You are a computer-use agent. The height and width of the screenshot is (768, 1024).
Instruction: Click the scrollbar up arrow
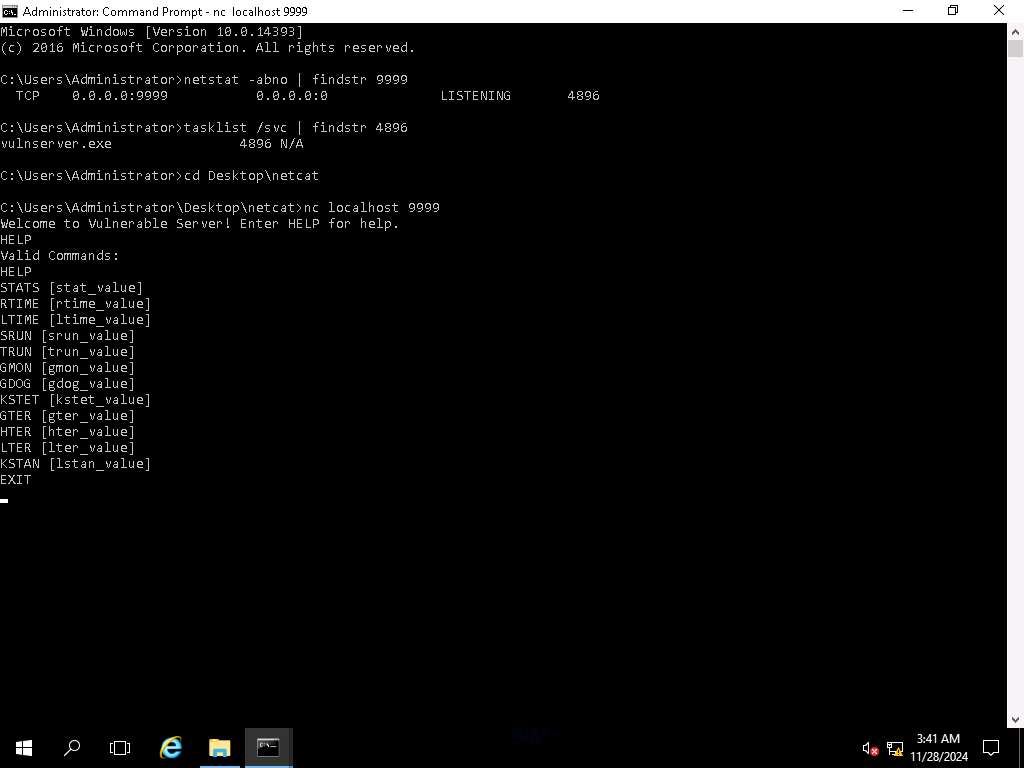tap(1015, 31)
